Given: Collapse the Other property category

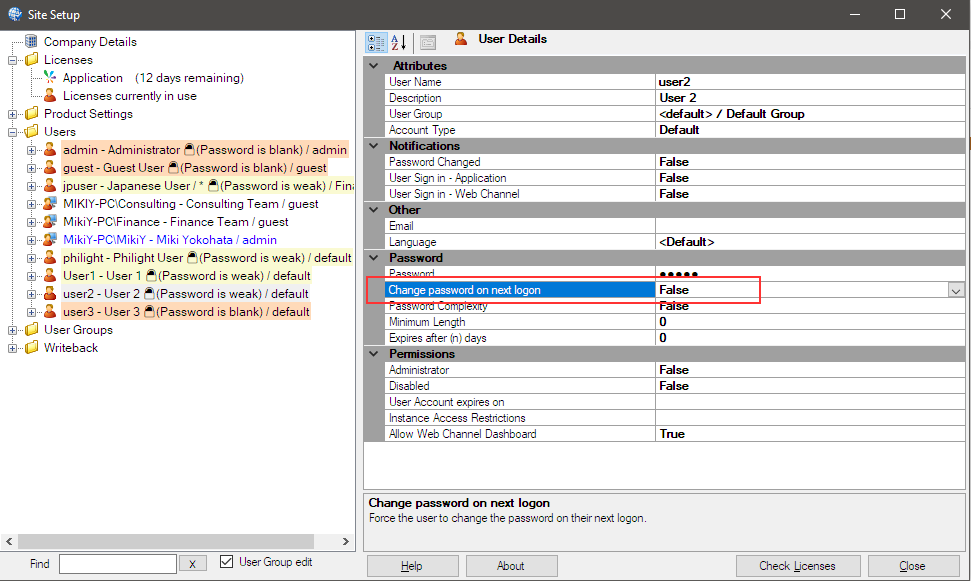Looking at the screenshot, I should coord(373,209).
